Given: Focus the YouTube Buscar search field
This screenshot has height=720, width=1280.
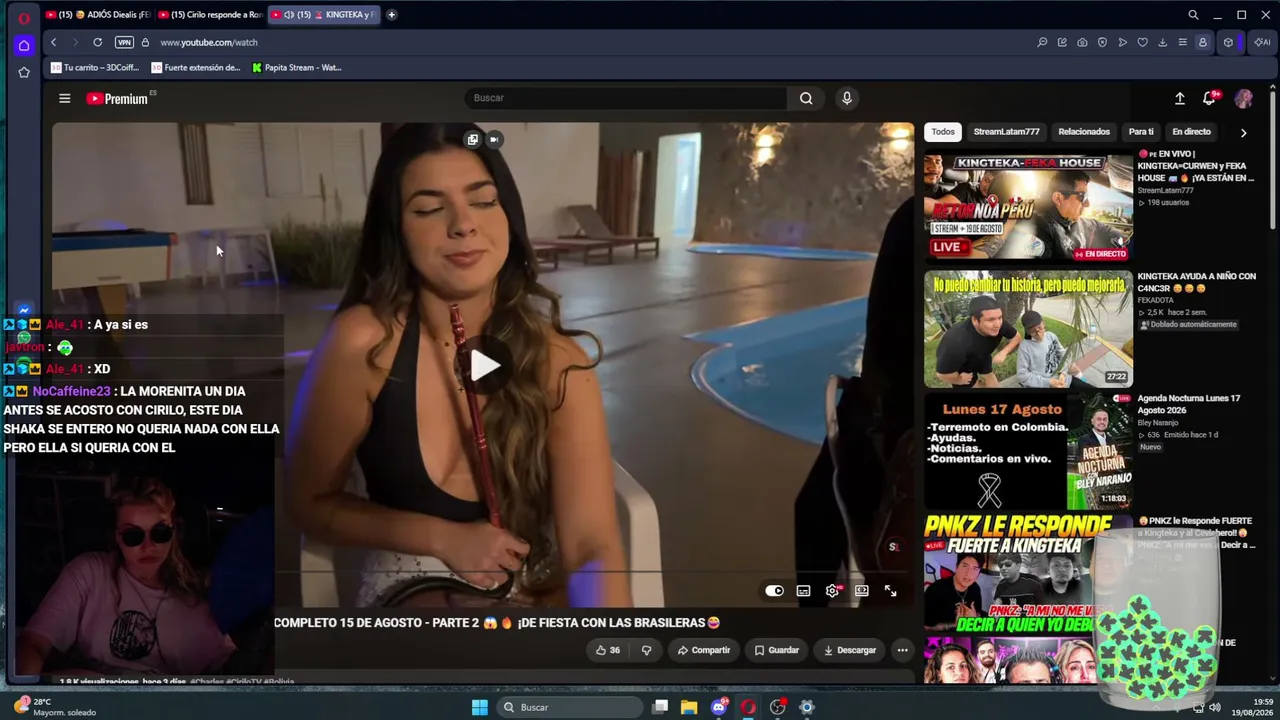Looking at the screenshot, I should [x=626, y=98].
